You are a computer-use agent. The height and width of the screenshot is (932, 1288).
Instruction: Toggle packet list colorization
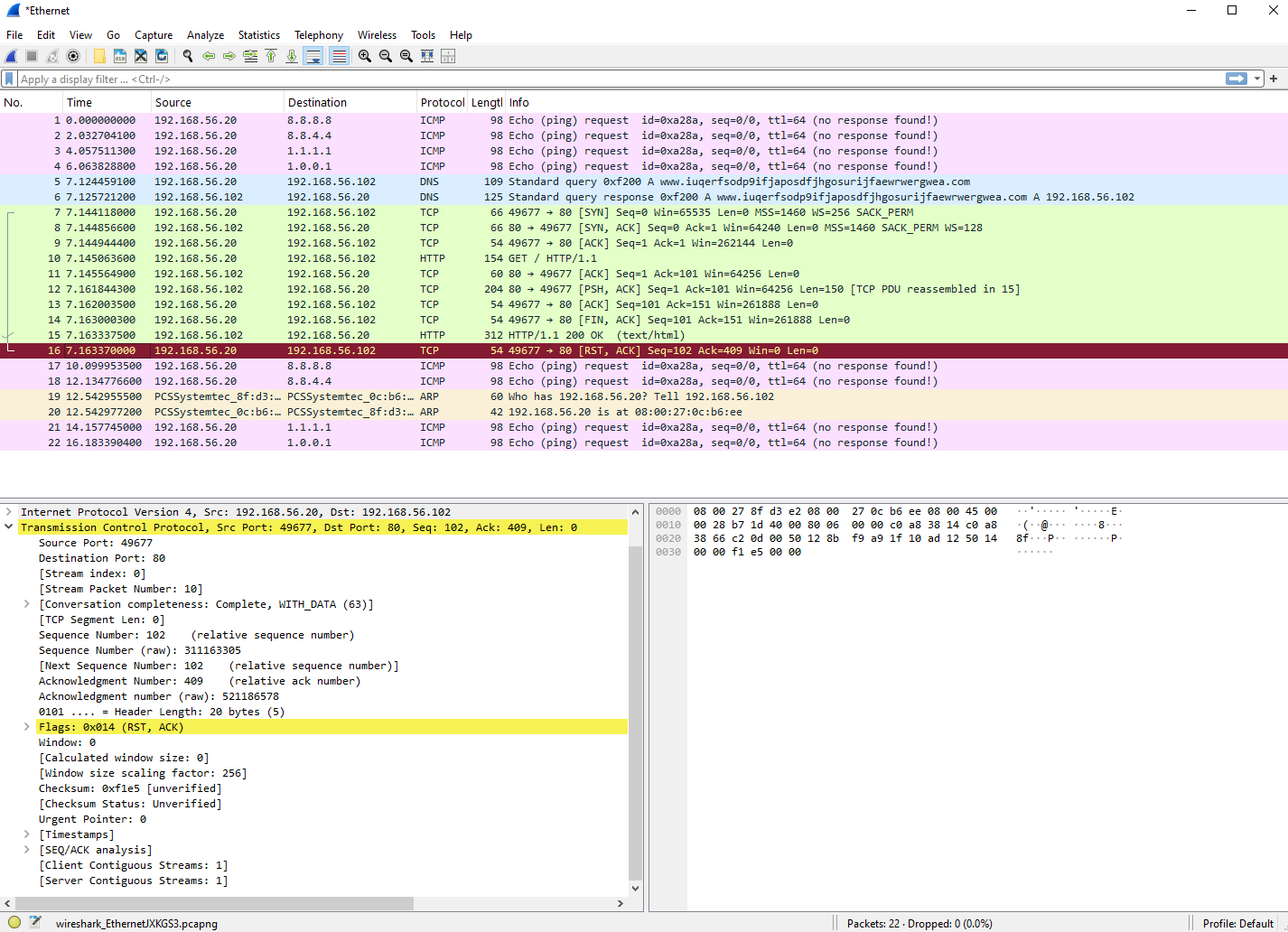pyautogui.click(x=339, y=56)
